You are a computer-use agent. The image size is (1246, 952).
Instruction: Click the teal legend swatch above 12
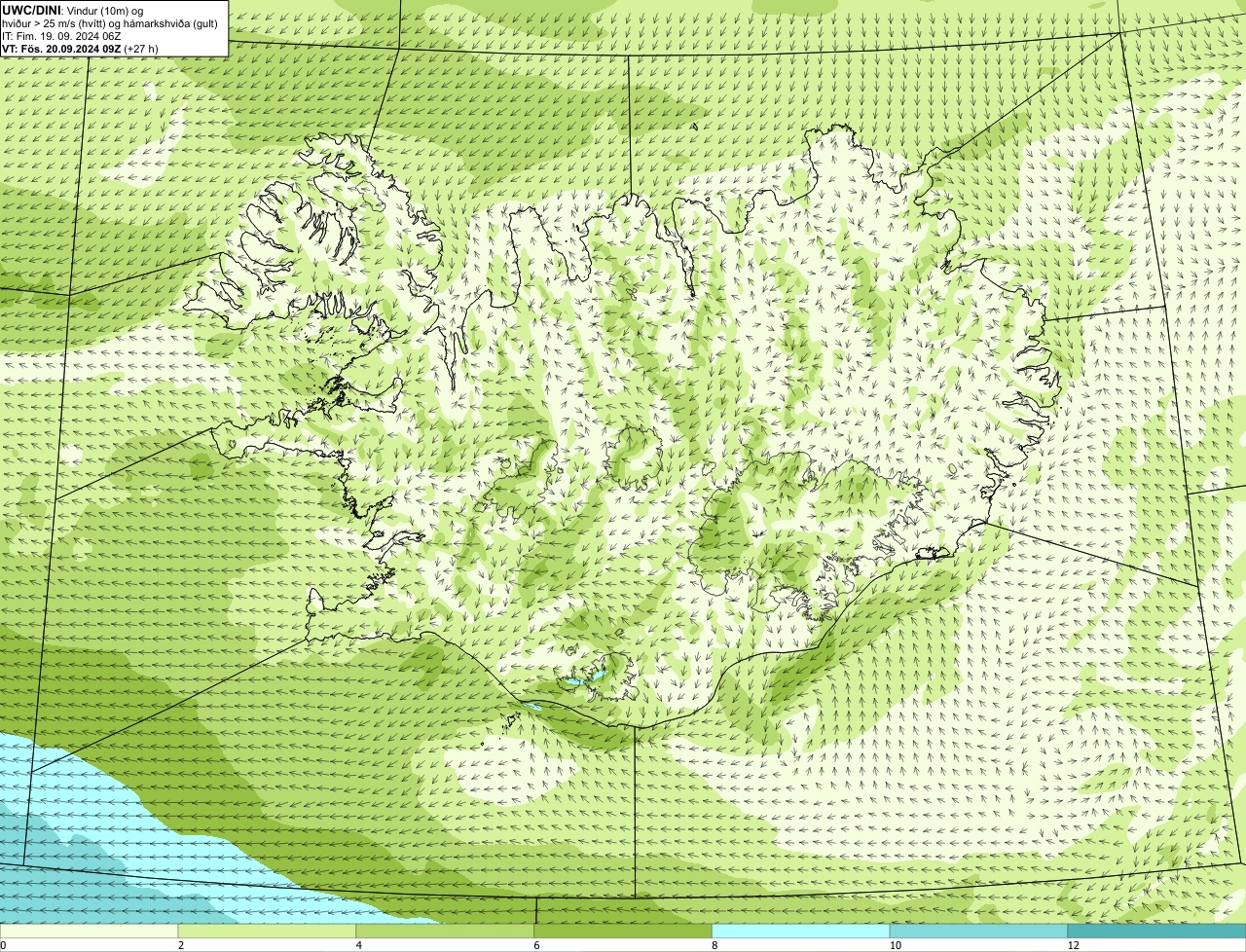pos(1156,932)
